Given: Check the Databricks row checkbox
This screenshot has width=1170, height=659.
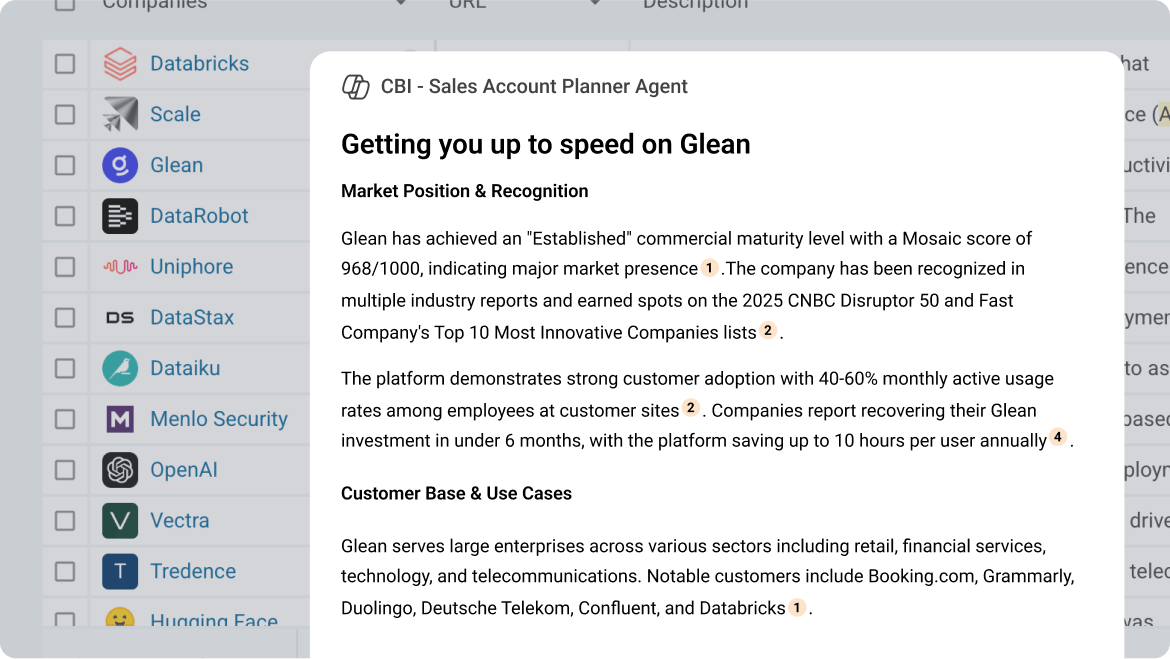Looking at the screenshot, I should point(65,63).
